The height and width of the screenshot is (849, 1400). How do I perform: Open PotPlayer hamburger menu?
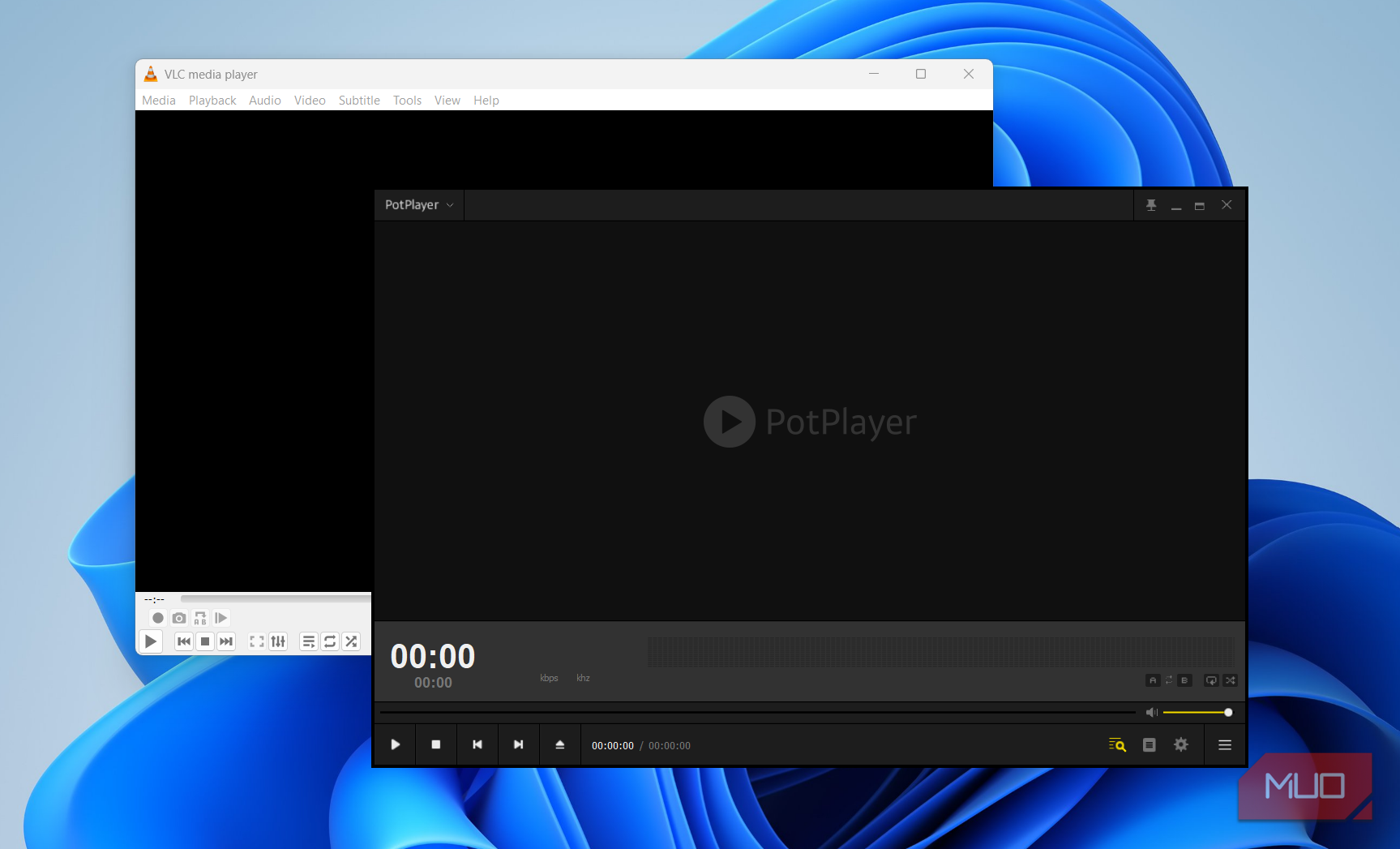coord(1225,744)
